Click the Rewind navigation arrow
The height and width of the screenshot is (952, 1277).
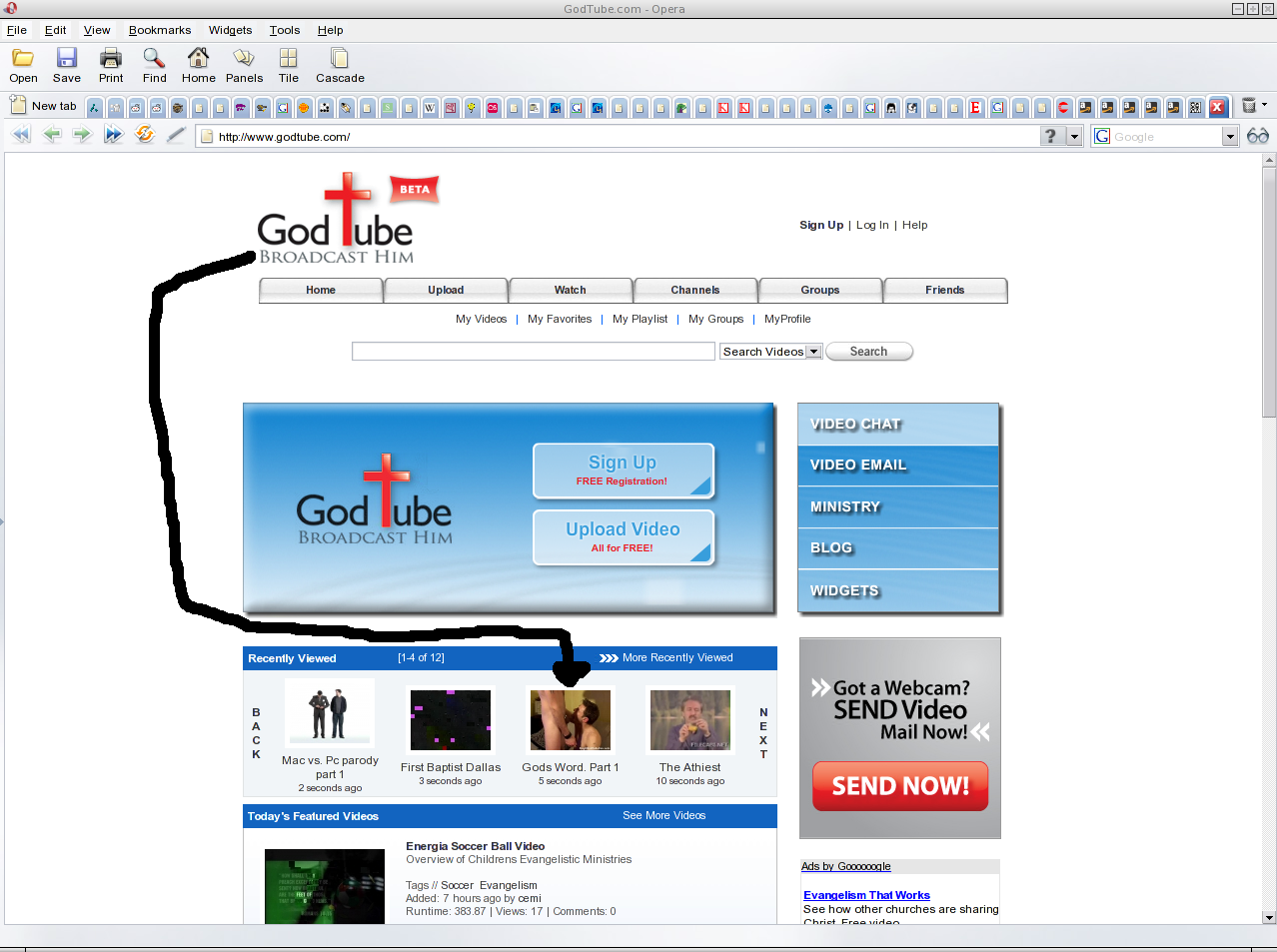21,134
